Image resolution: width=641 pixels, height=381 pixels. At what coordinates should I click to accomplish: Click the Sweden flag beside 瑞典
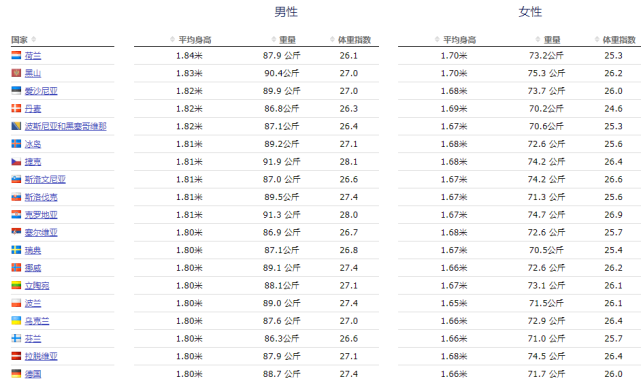16,250
